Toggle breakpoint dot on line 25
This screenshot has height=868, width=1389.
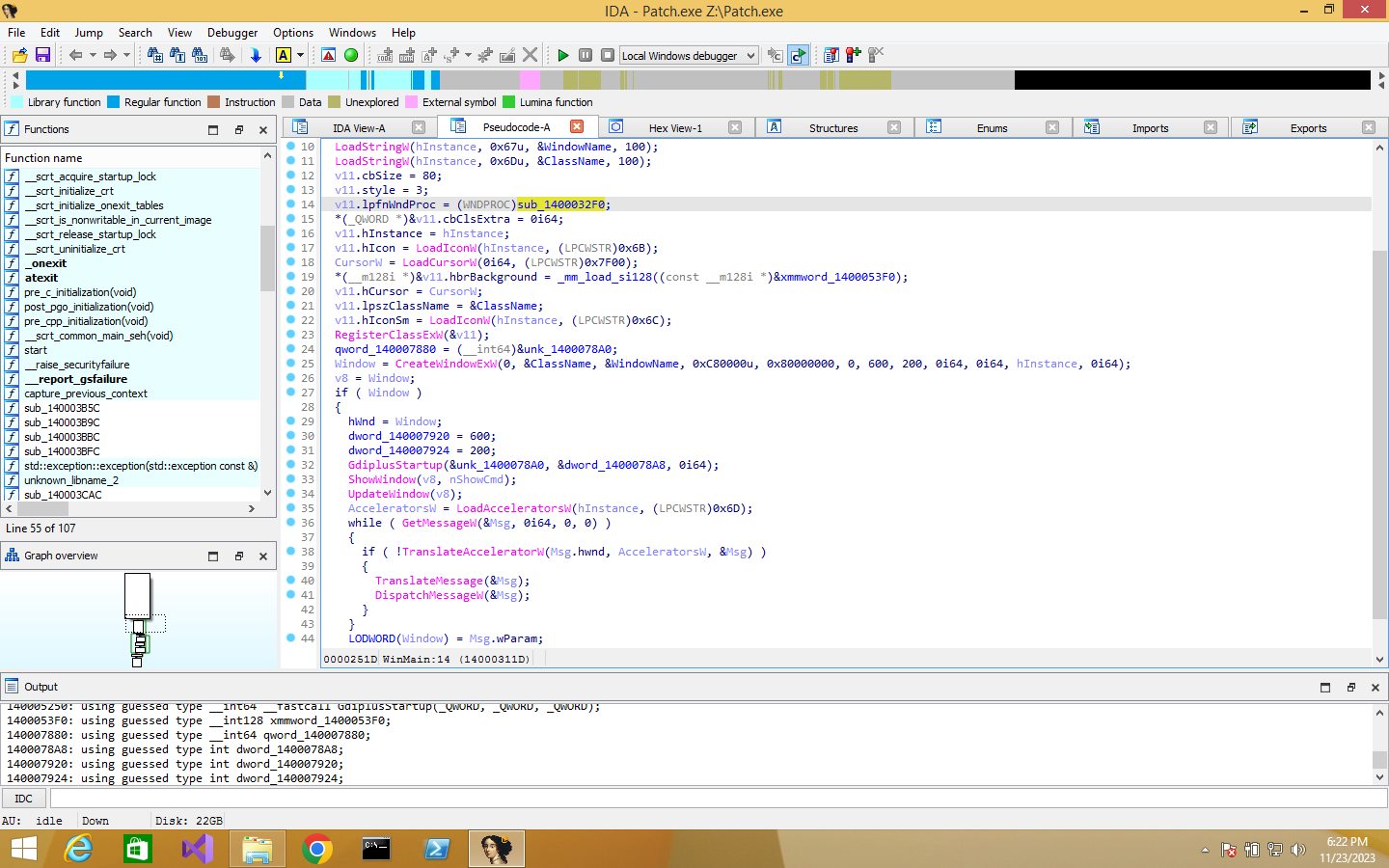click(291, 364)
